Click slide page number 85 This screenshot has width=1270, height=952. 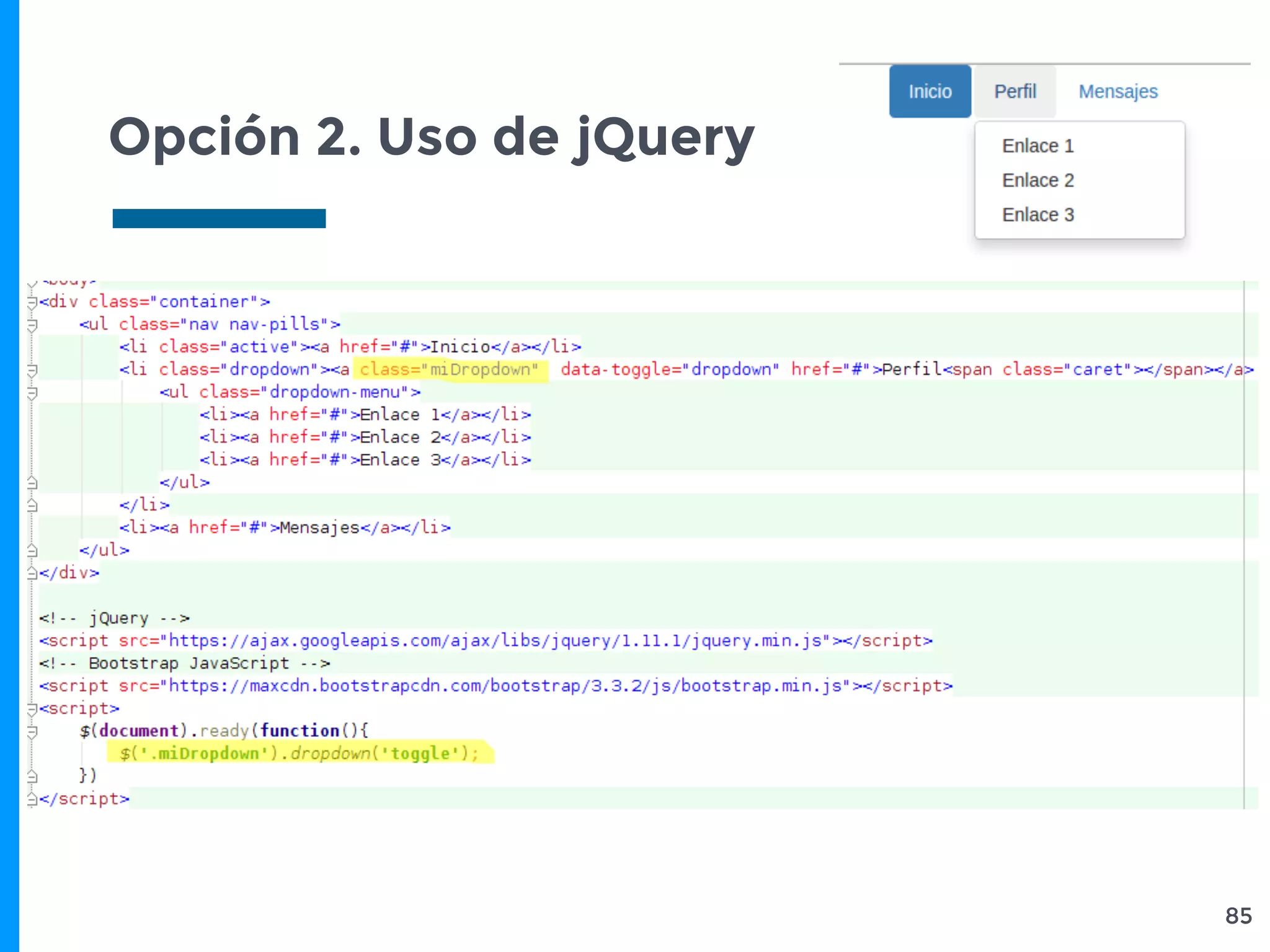[x=1238, y=915]
